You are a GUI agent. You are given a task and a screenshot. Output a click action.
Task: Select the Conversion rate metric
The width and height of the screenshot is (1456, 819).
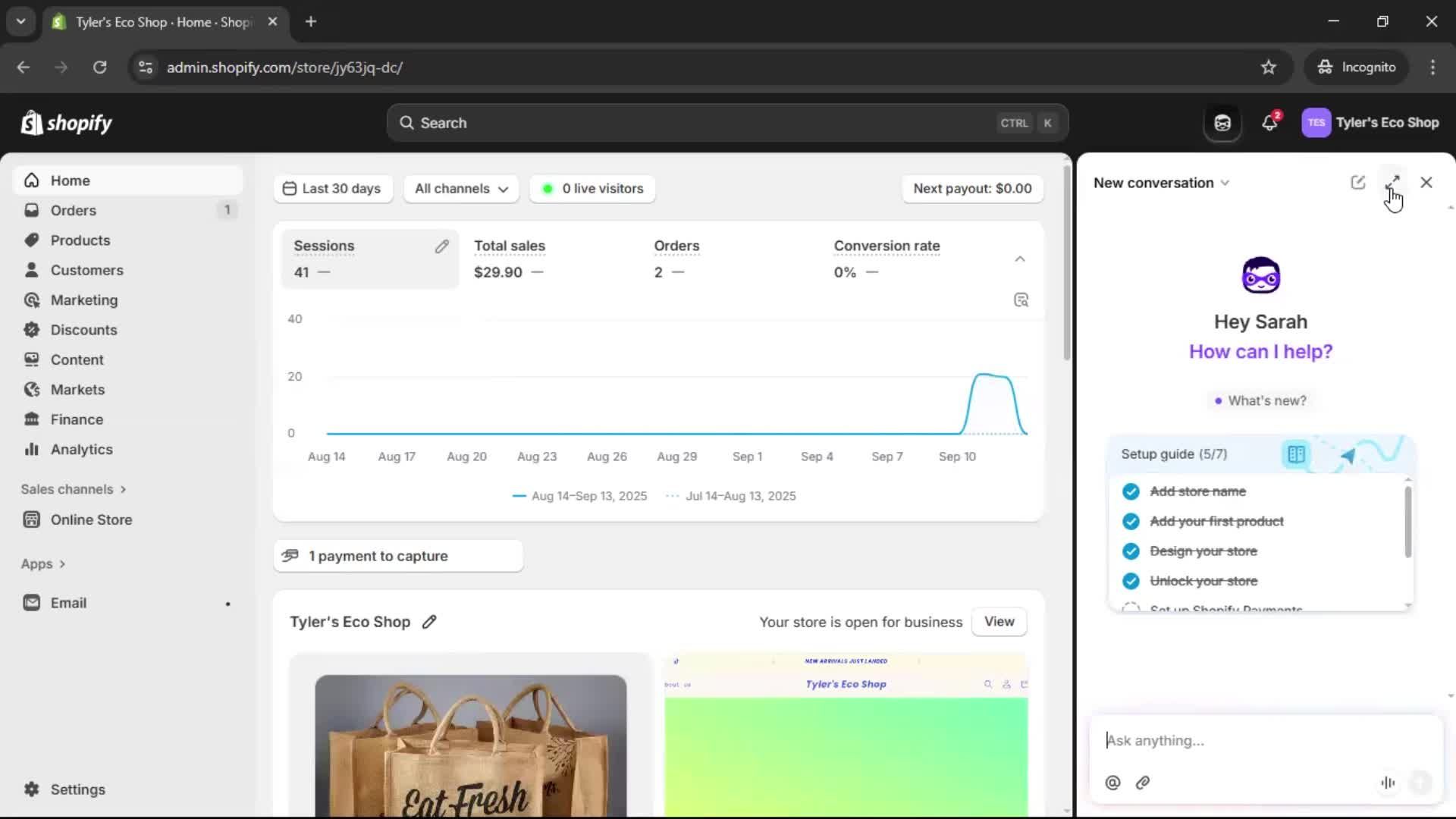[x=910, y=259]
